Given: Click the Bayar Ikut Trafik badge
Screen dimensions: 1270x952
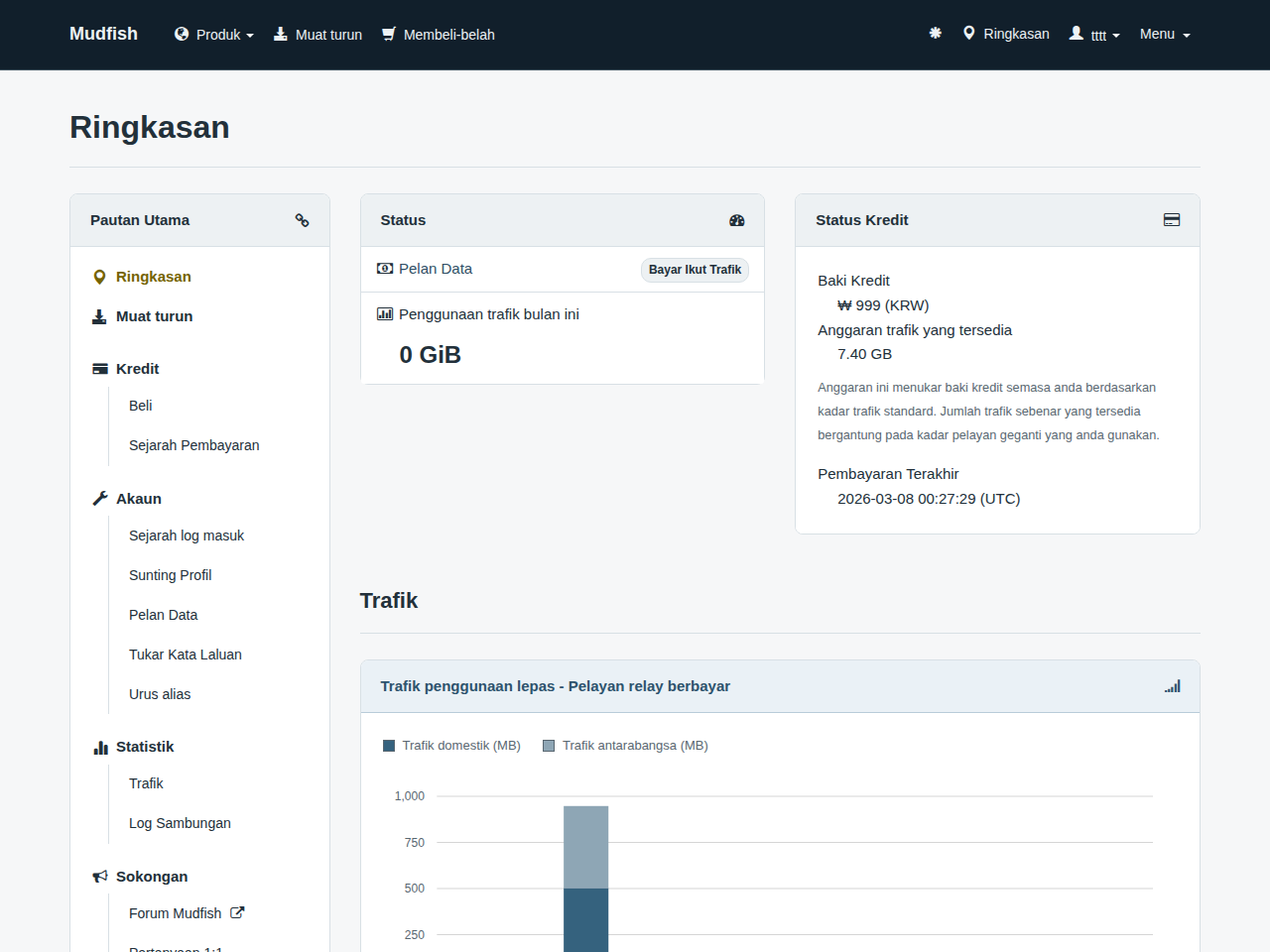Looking at the screenshot, I should (x=695, y=270).
